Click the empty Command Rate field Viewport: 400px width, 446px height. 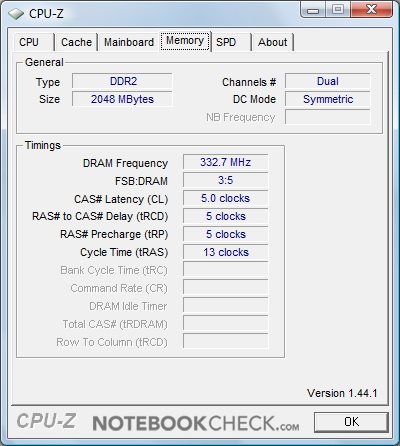(x=225, y=288)
